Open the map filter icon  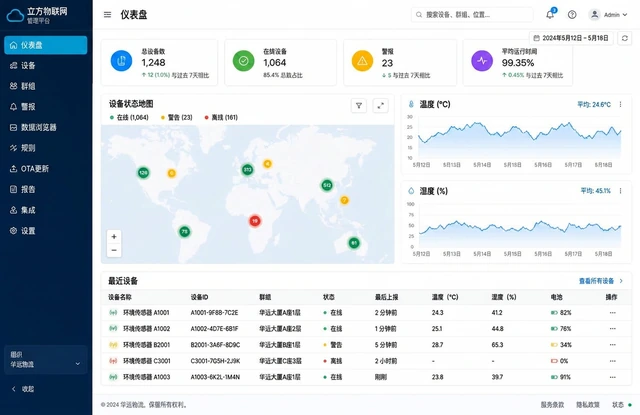[x=359, y=106]
